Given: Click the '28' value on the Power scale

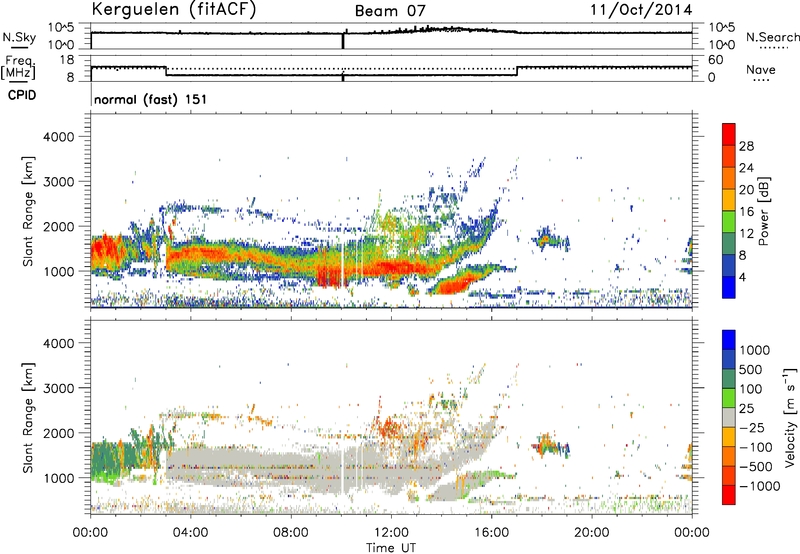Looking at the screenshot, I should (746, 146).
